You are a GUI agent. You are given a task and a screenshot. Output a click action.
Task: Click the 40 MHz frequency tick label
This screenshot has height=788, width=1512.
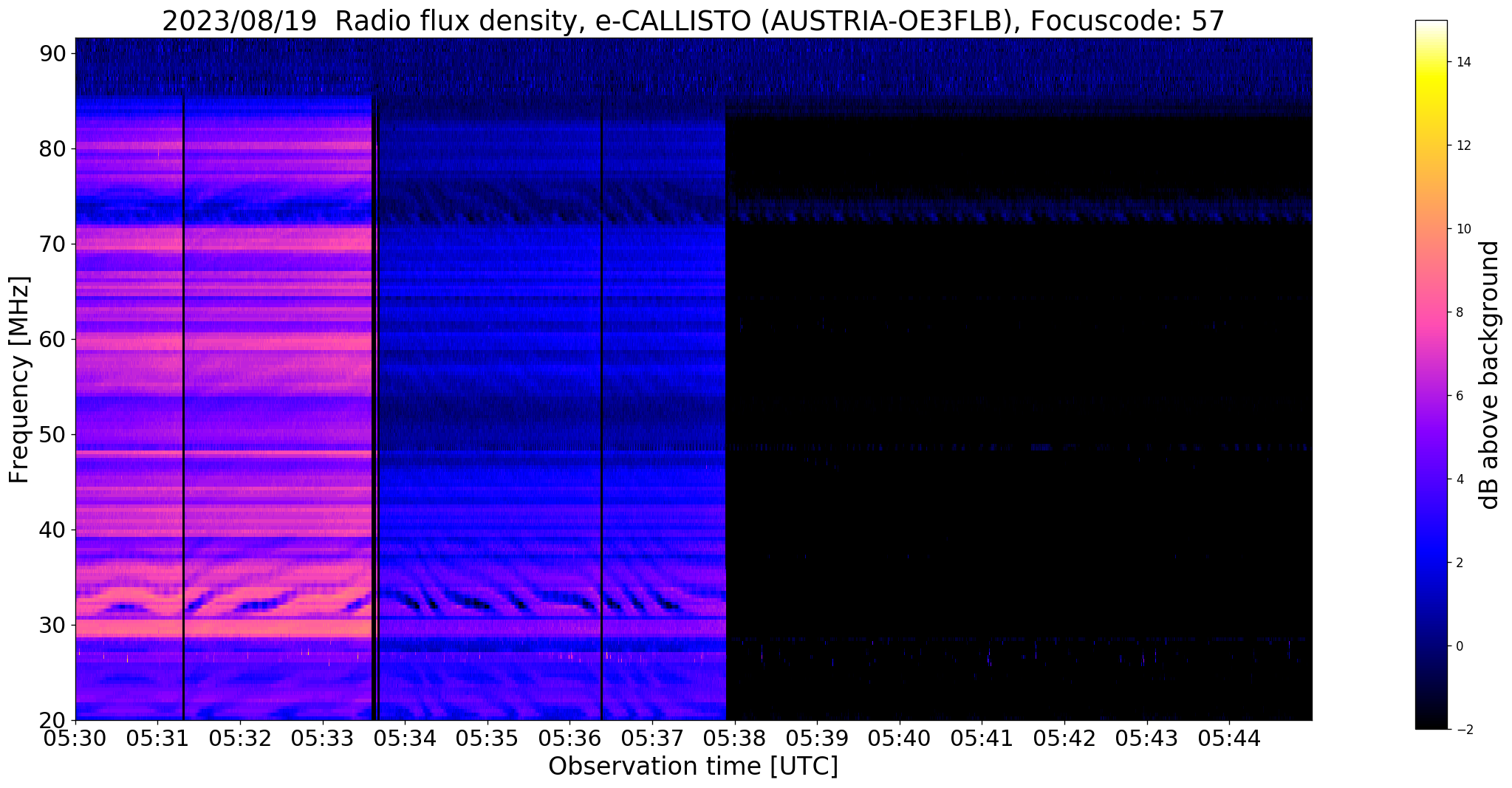54,530
